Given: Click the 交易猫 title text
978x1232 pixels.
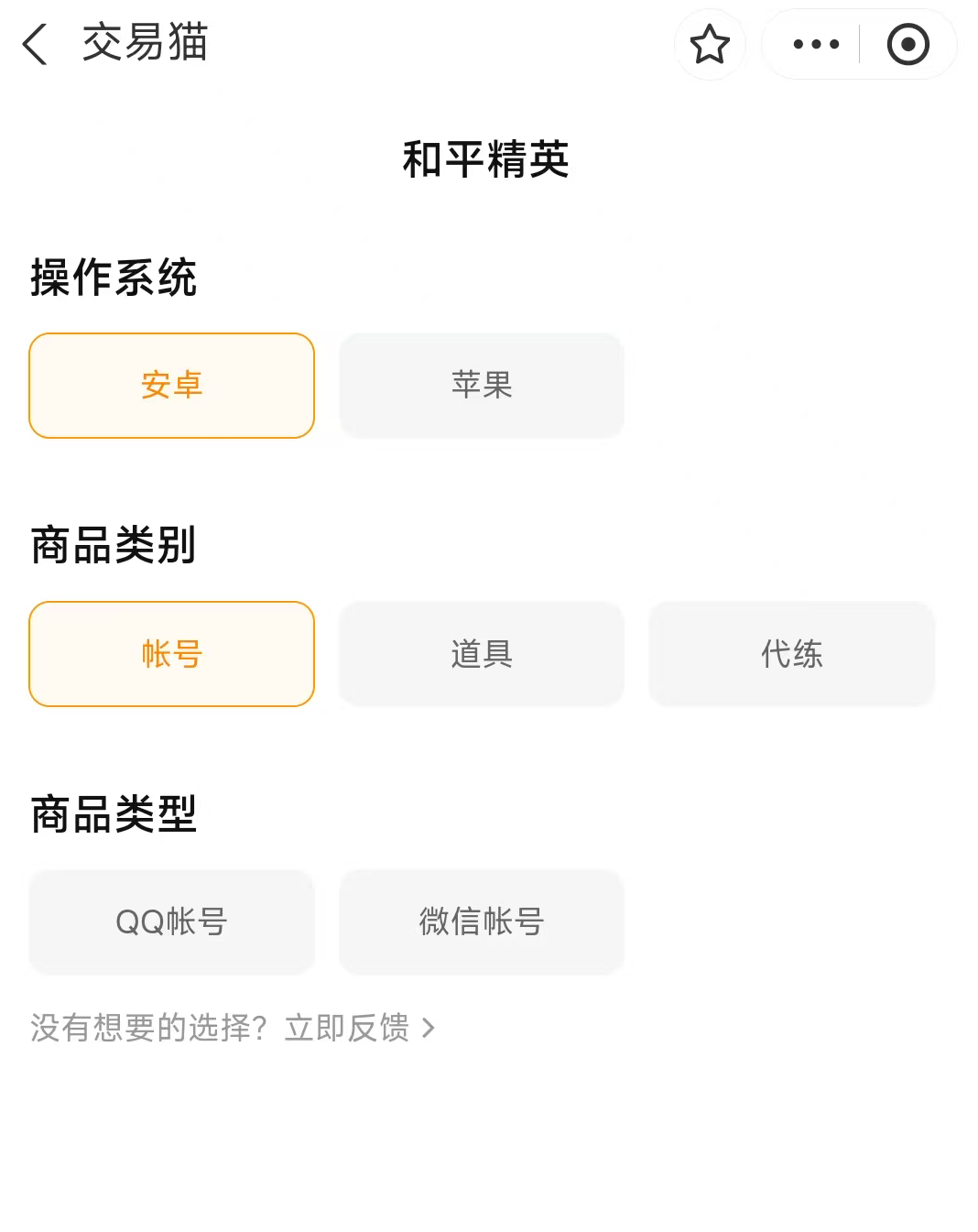Looking at the screenshot, I should coord(146,43).
